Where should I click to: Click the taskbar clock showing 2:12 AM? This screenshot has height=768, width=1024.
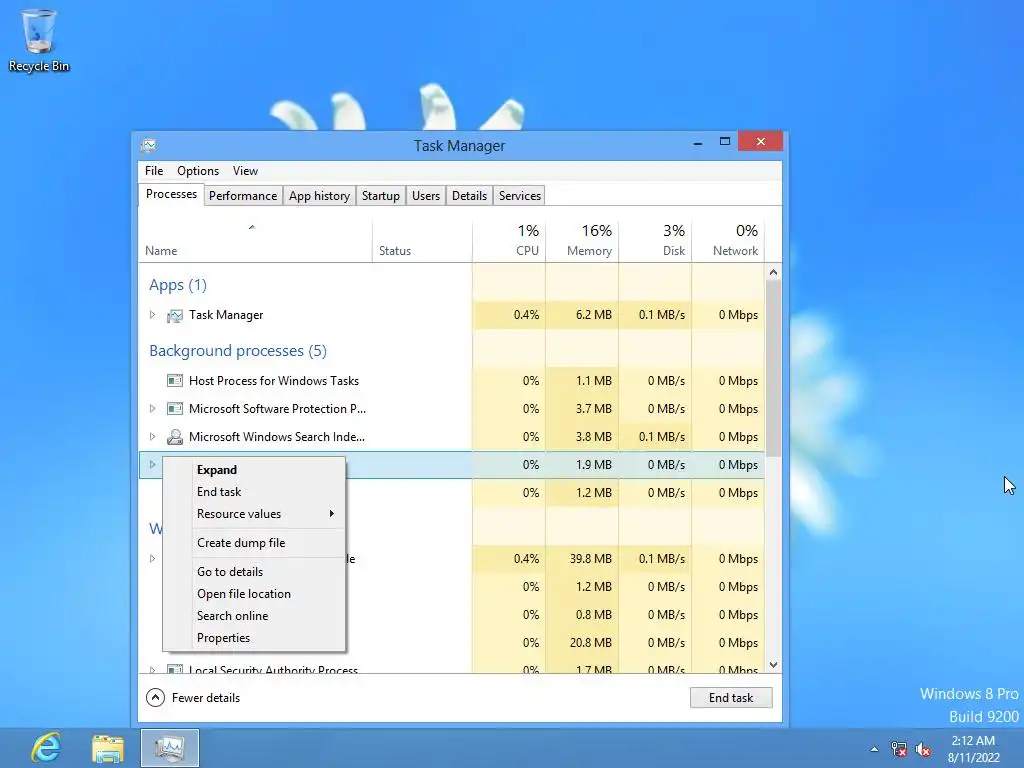[974, 749]
